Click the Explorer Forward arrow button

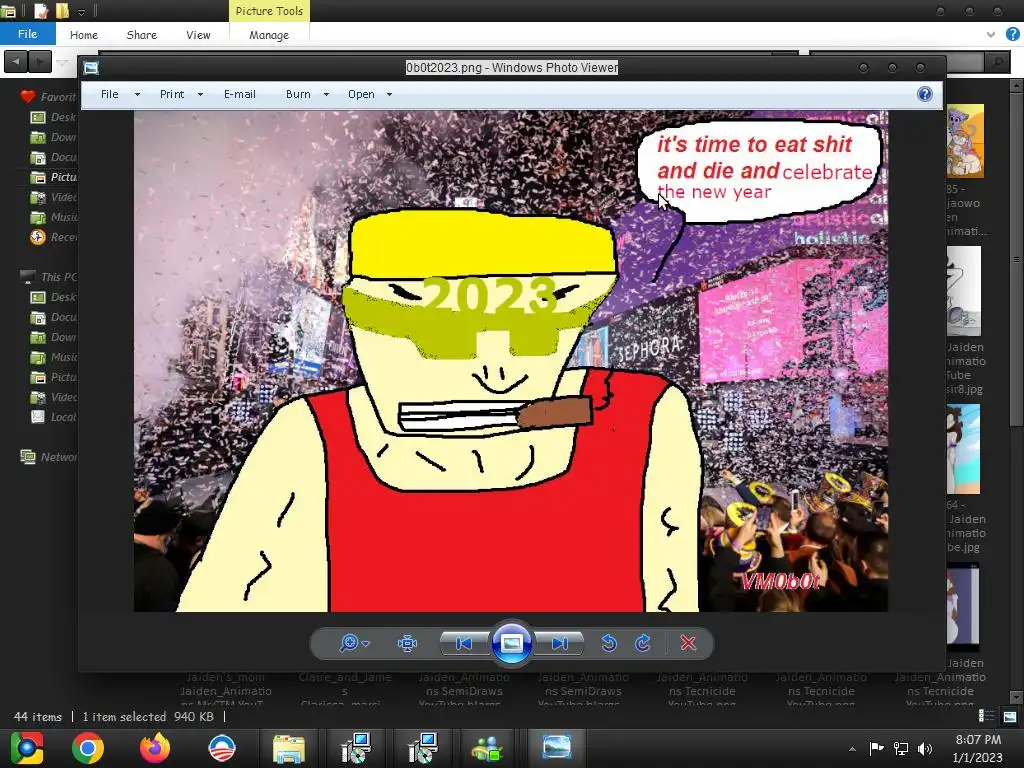40,62
